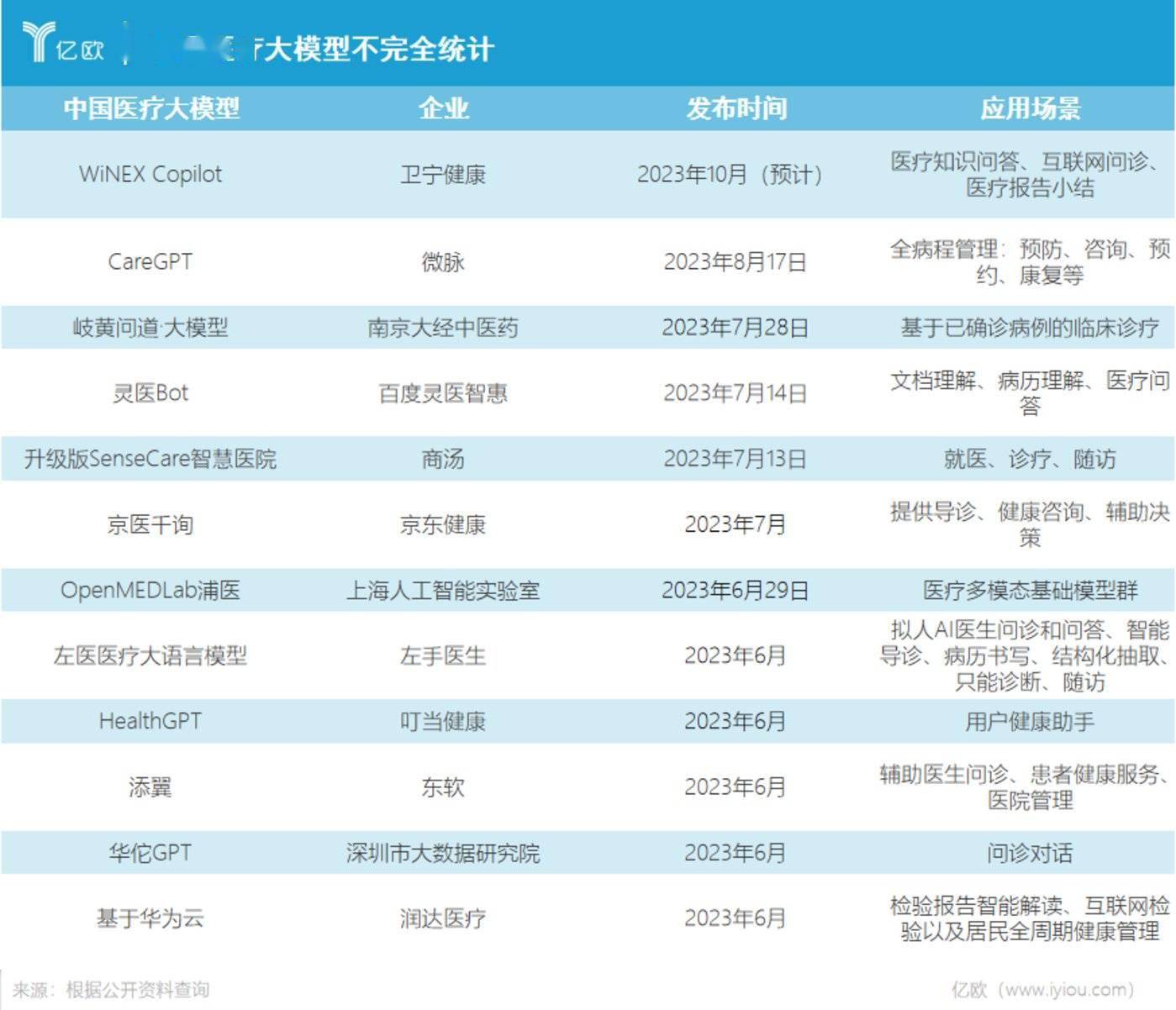
Task: Select the 应用场景 column header
Action: click(1030, 108)
